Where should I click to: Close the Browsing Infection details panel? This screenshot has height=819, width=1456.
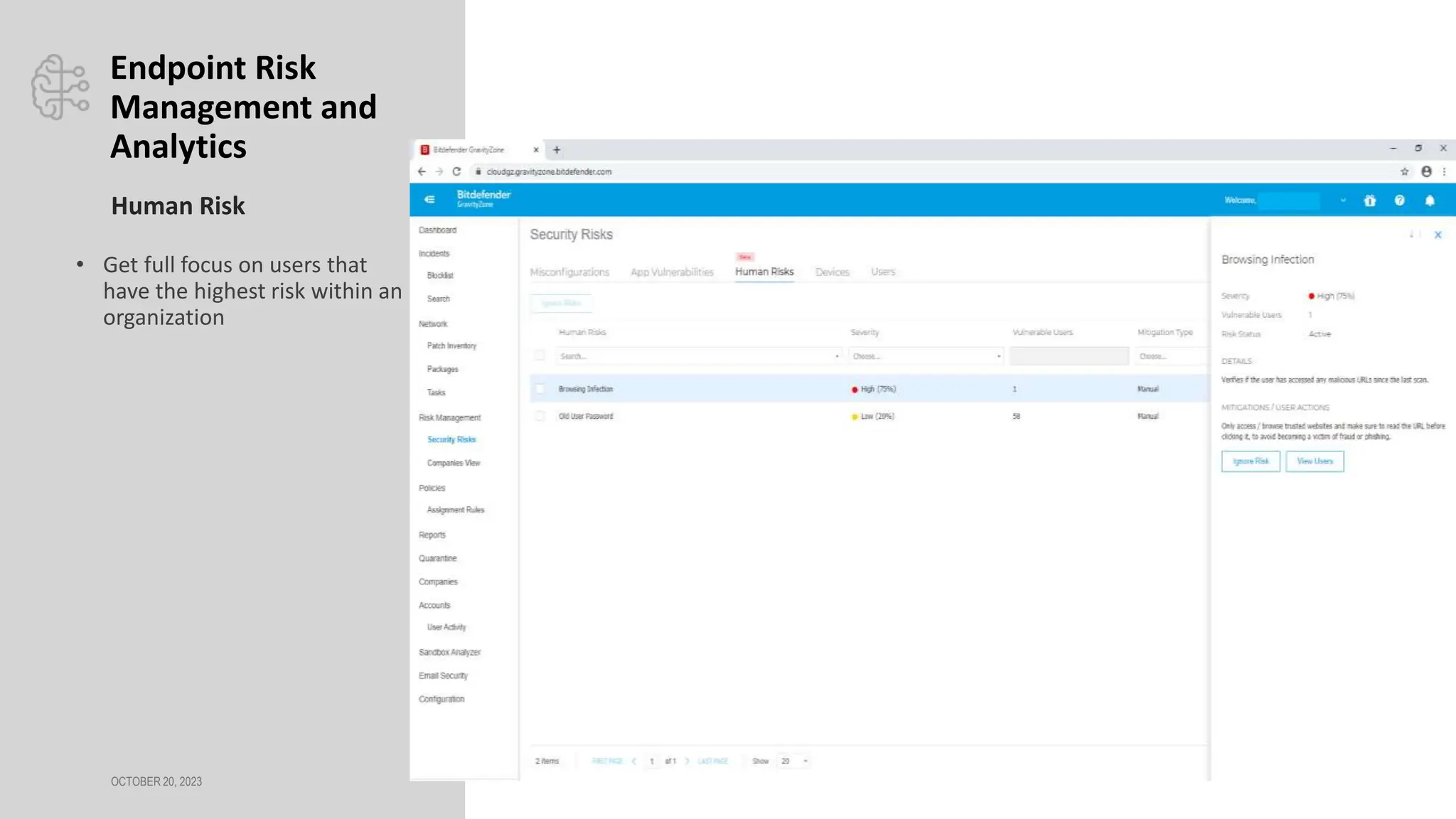1438,235
